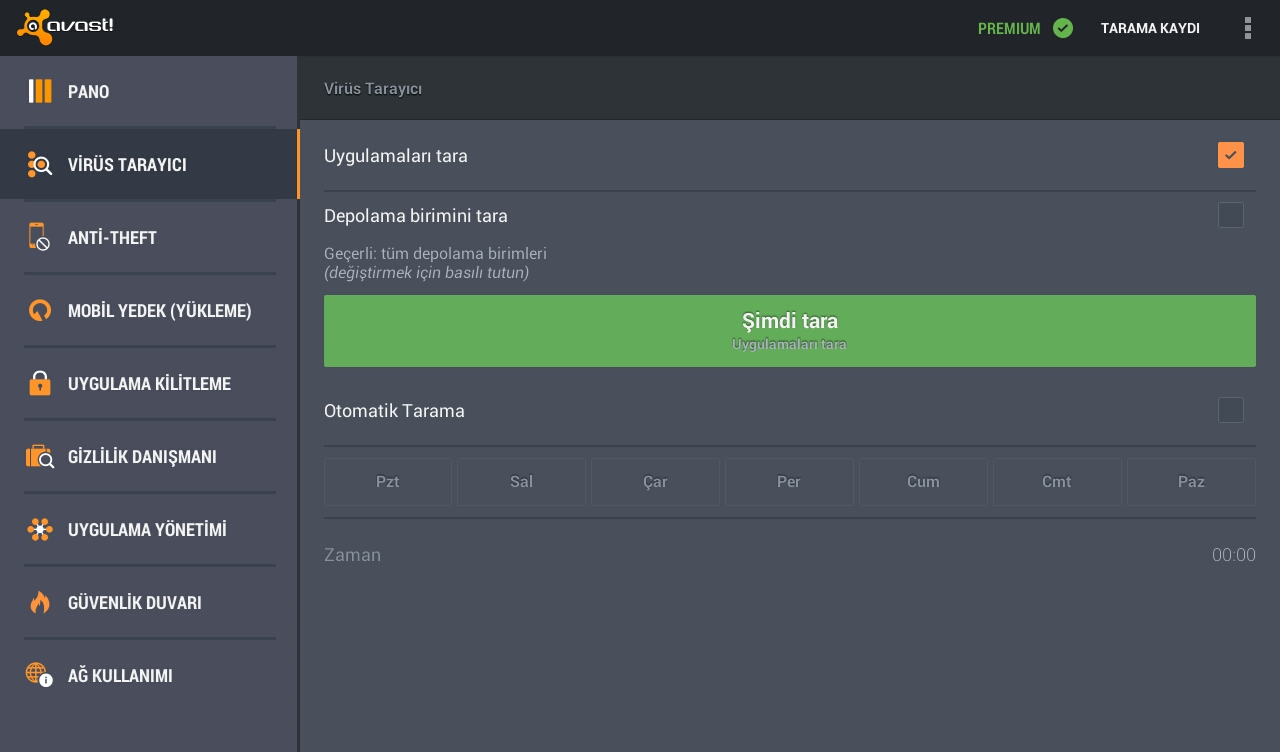1280x752 pixels.
Task: Open Mobil Yedek (Yükleme) headset icon
Action: coord(40,310)
